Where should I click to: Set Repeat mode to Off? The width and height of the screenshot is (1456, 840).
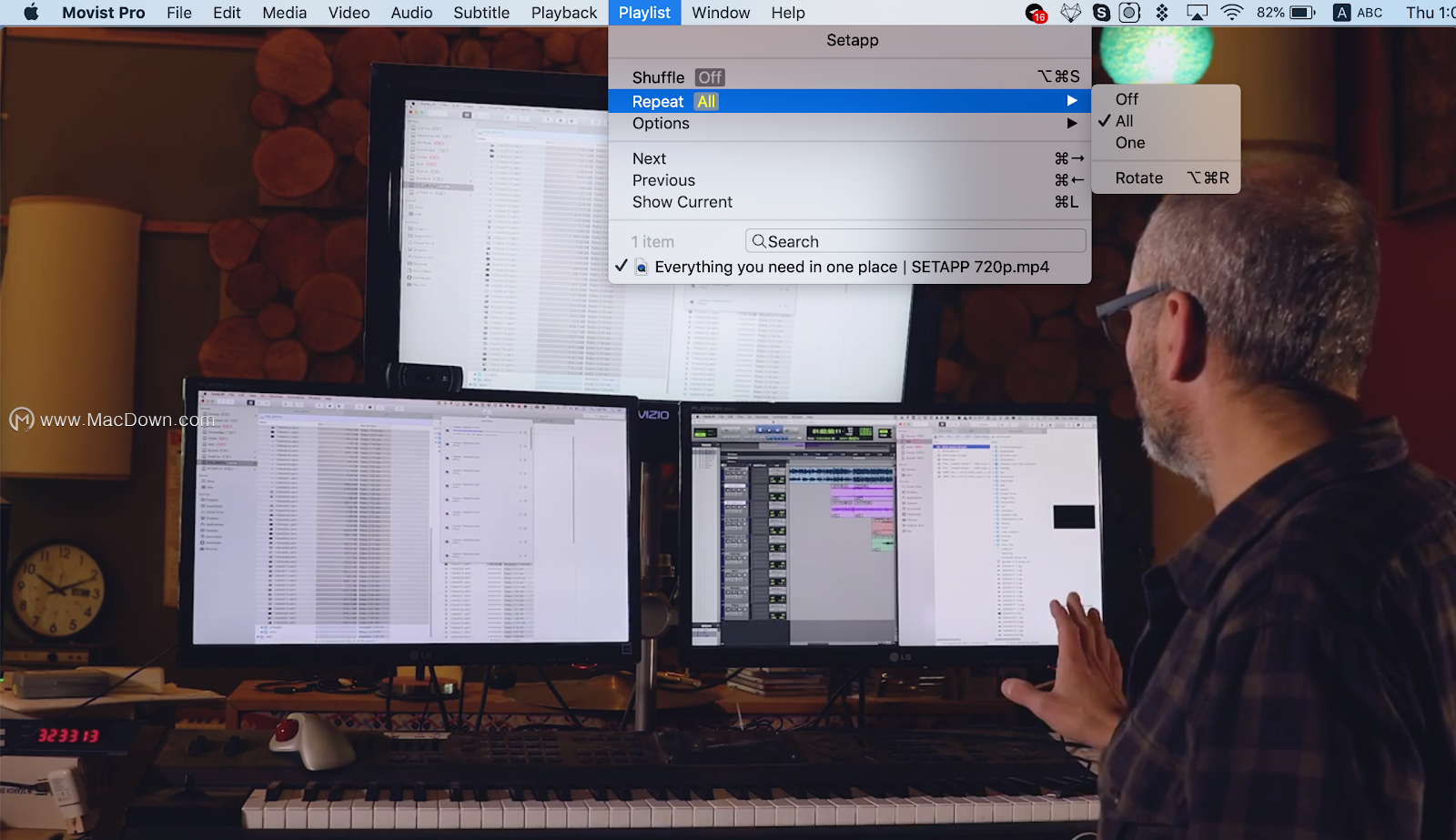point(1166,99)
